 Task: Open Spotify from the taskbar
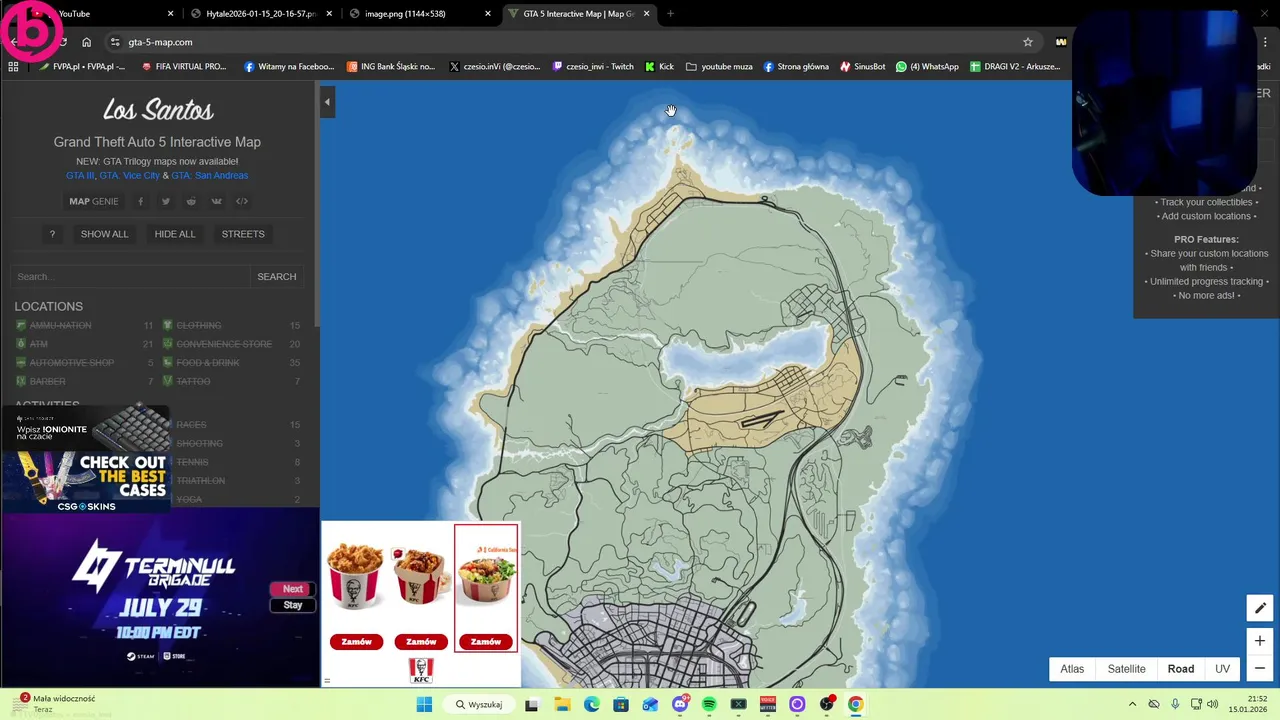pyautogui.click(x=709, y=704)
